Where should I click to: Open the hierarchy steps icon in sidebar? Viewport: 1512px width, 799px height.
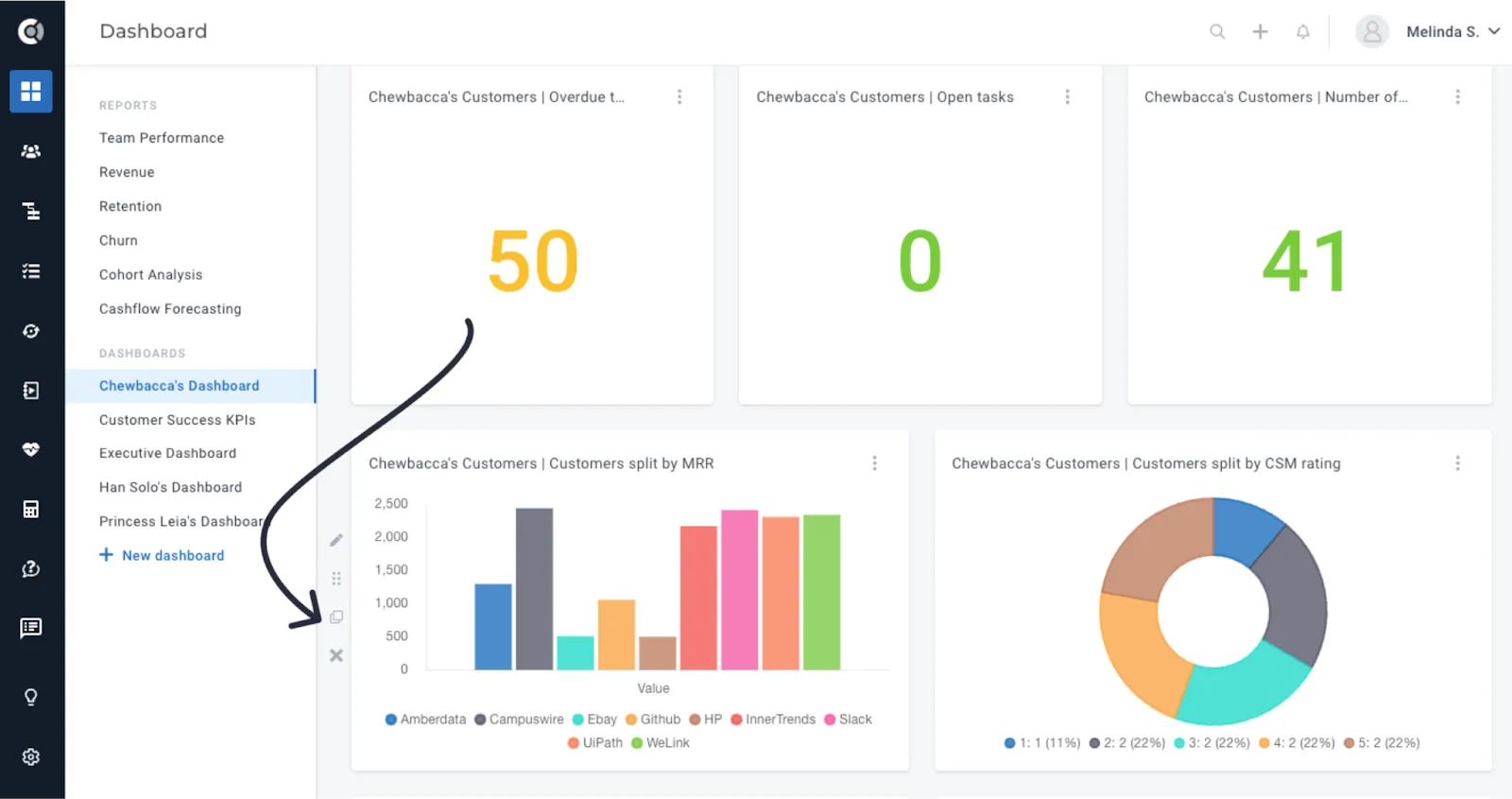pyautogui.click(x=31, y=211)
